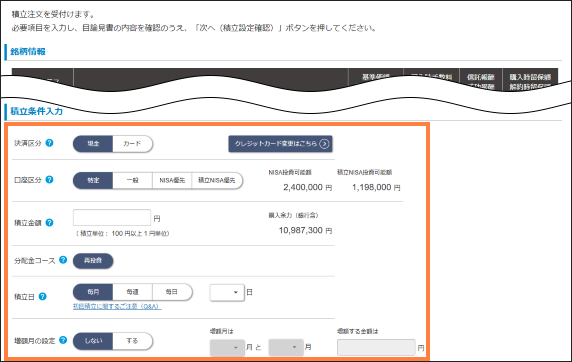Select カード payment option
Image resolution: width=572 pixels, height=362 pixels.
[132, 144]
